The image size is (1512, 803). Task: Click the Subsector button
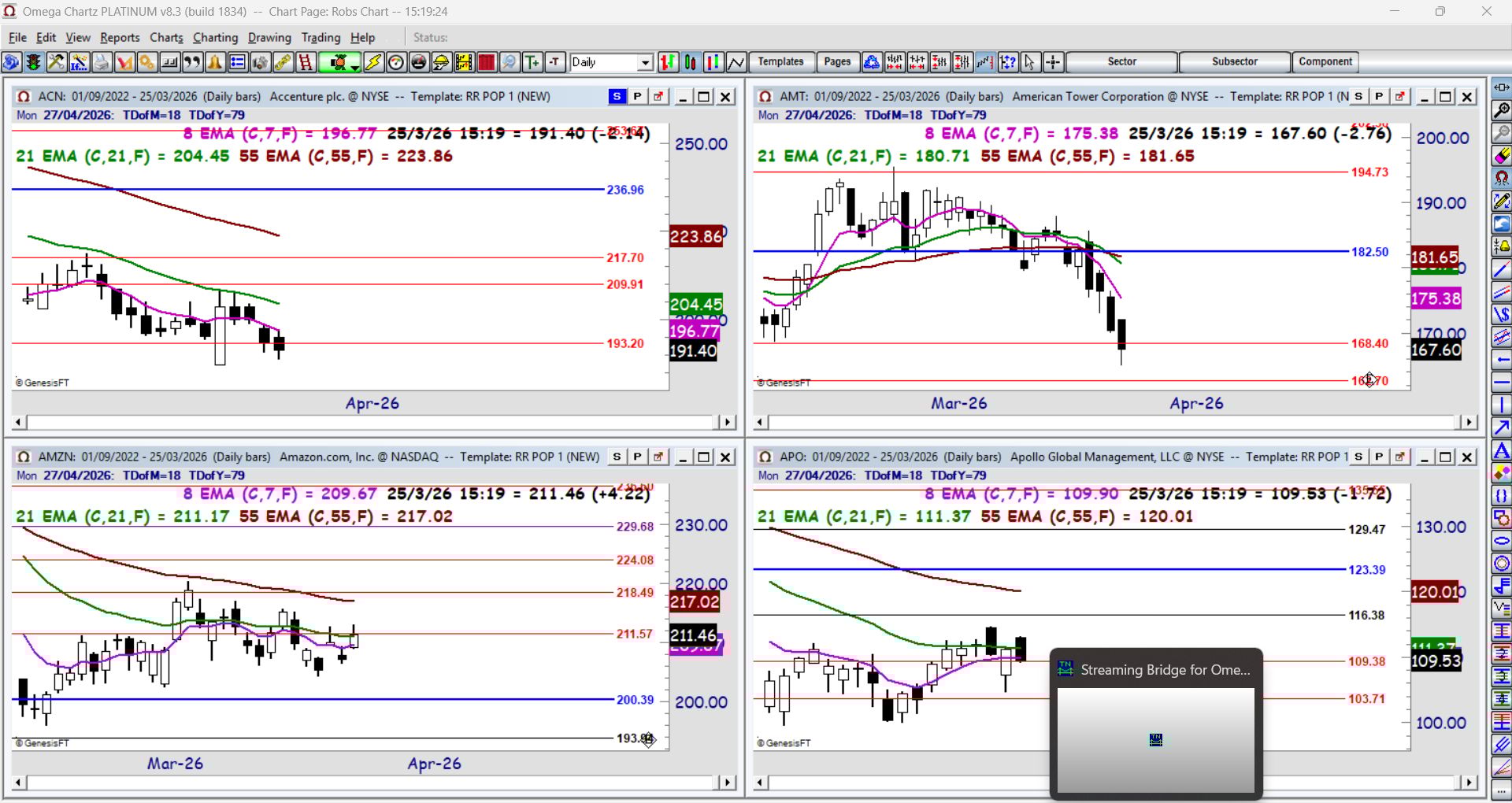pyautogui.click(x=1235, y=62)
